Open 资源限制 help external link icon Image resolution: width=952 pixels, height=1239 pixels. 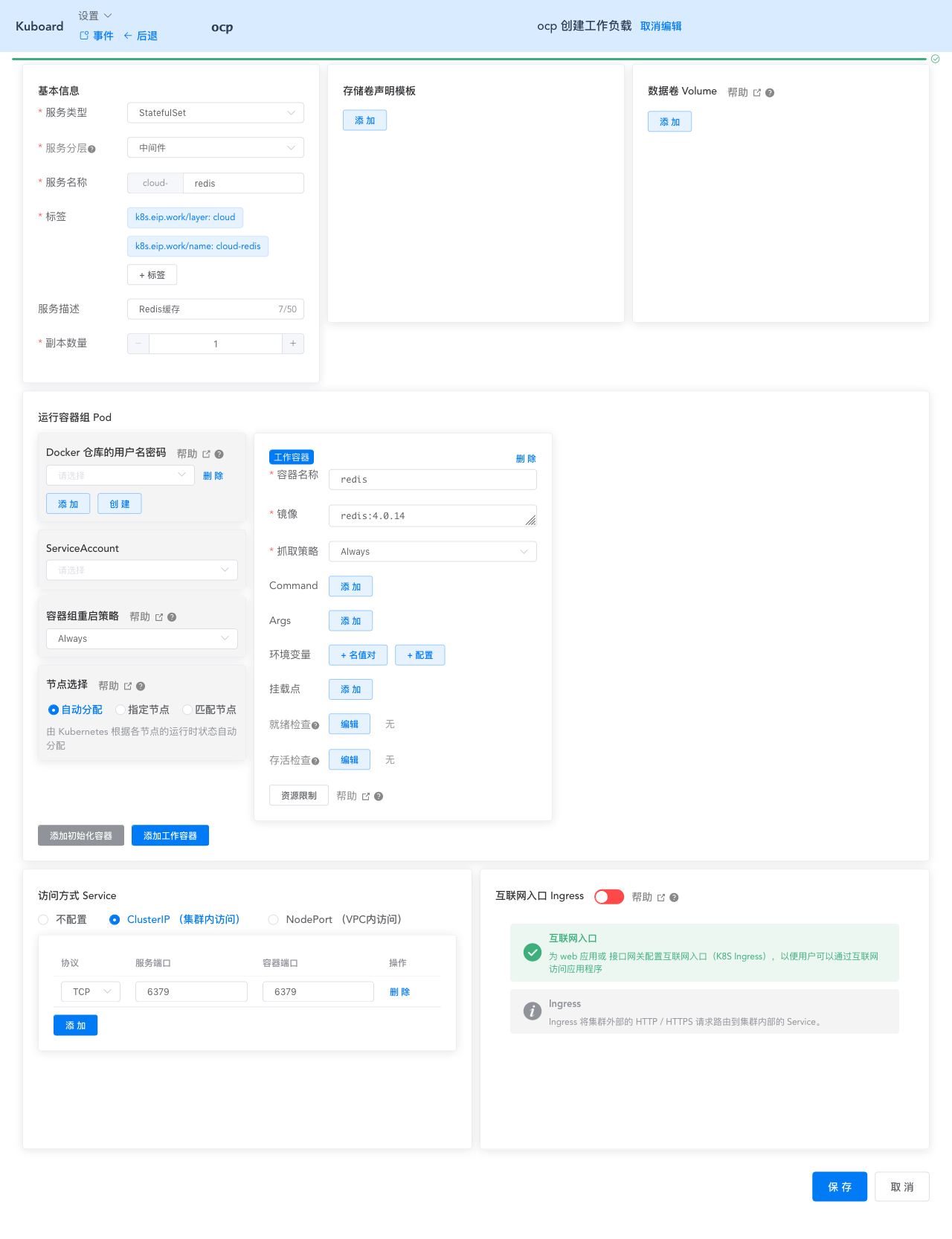tap(366, 796)
